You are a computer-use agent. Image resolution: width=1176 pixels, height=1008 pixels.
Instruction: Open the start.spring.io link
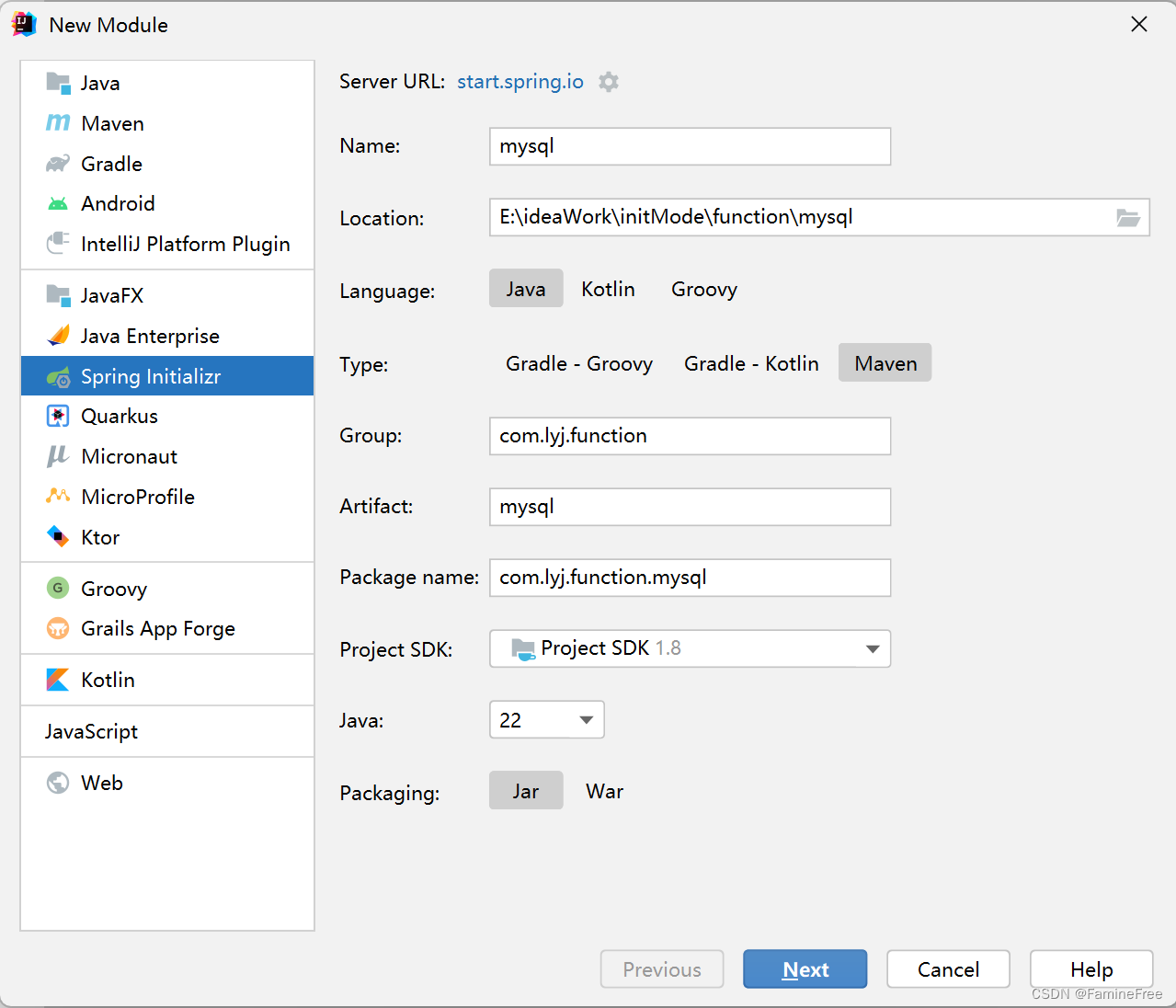[x=519, y=82]
